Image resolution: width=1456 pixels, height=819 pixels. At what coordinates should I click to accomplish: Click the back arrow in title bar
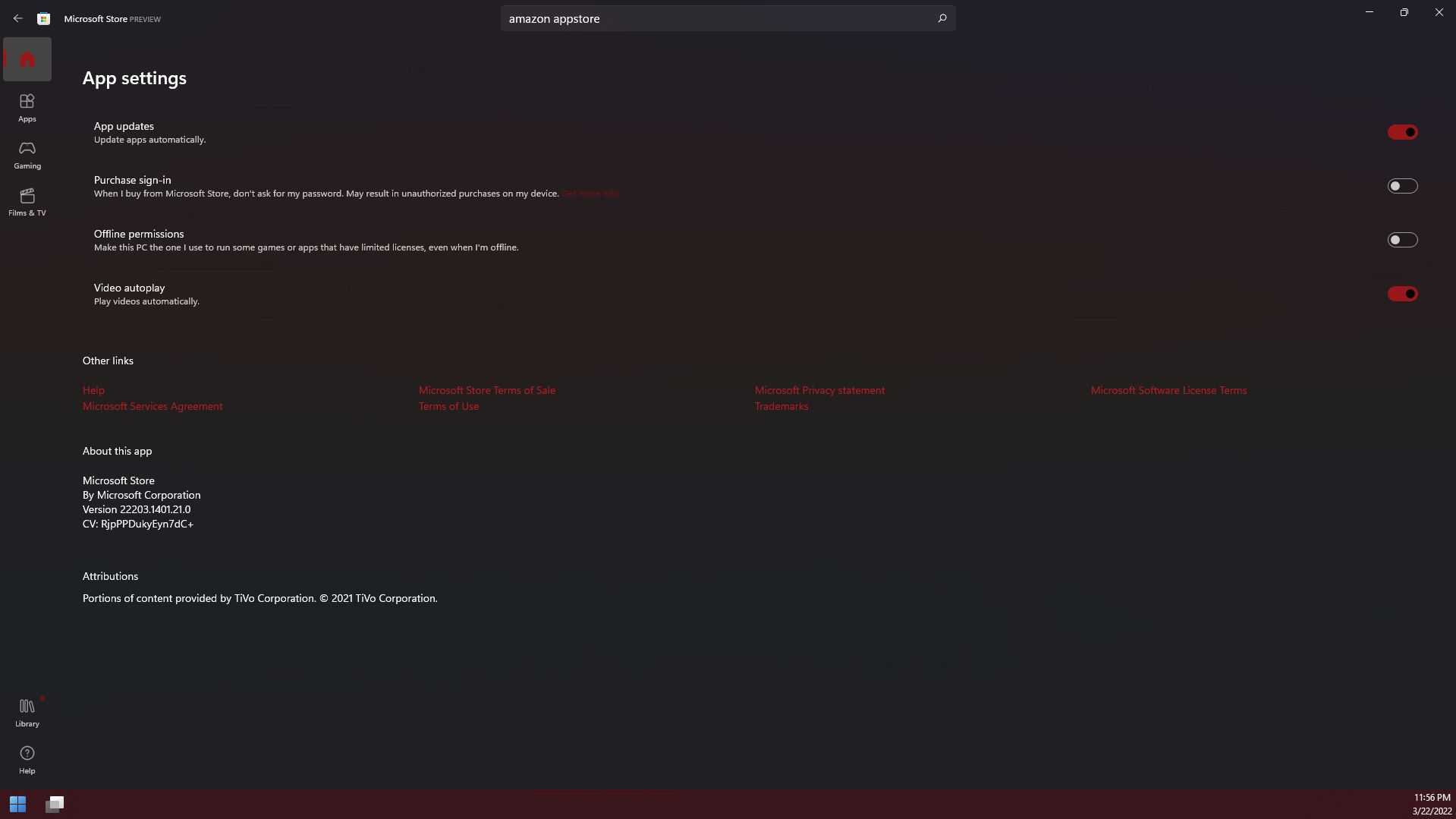pos(17,18)
